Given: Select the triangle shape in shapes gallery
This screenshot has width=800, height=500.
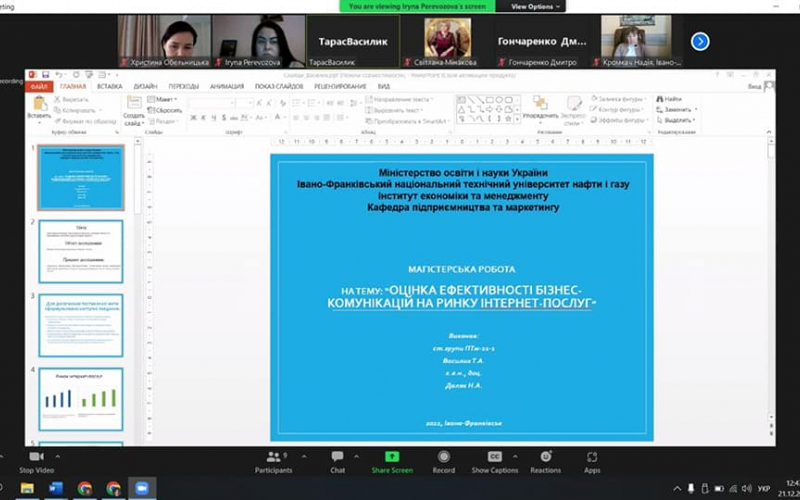Looking at the screenshot, I should (461, 109).
